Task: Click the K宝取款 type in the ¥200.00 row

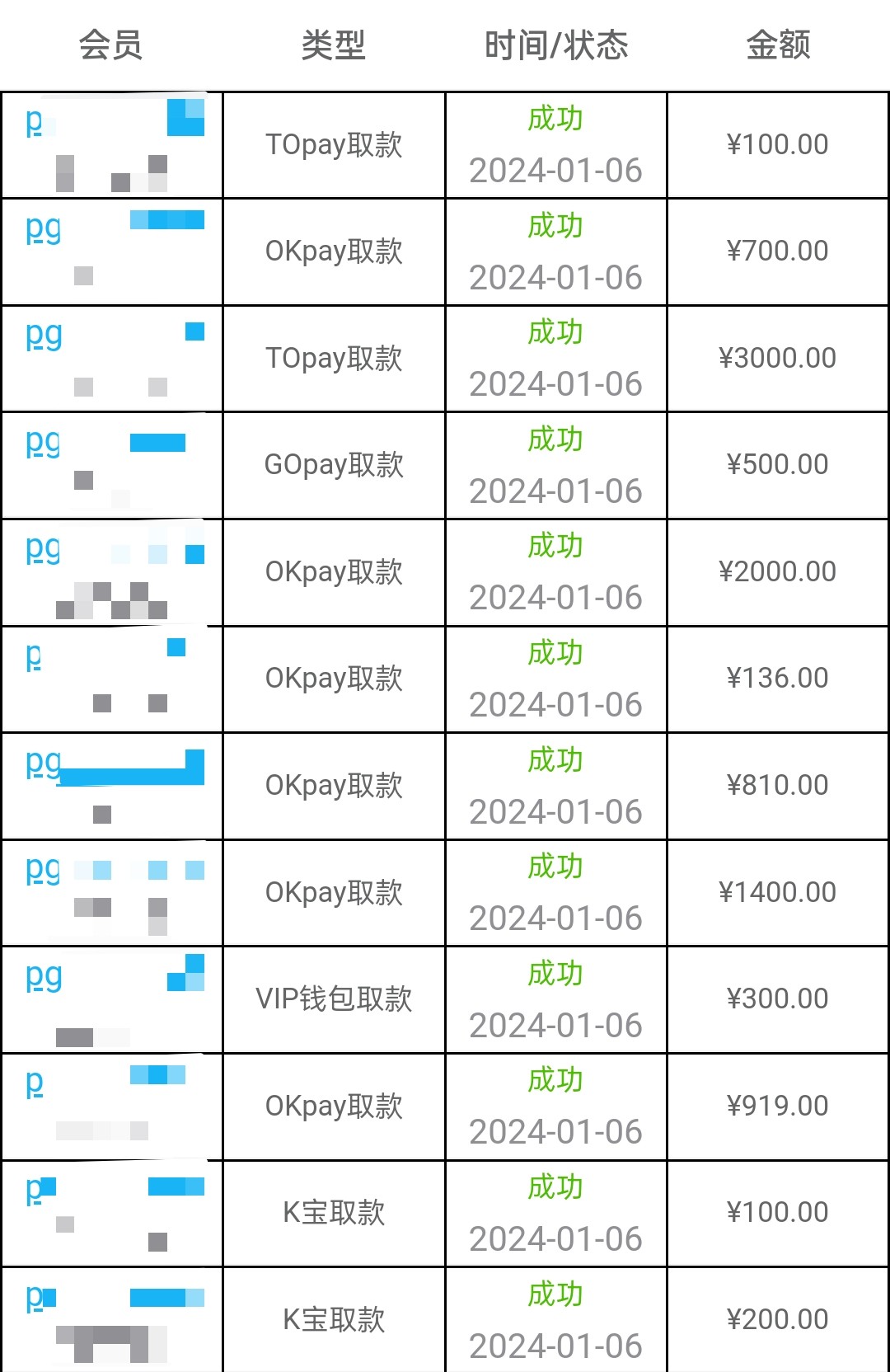Action: coord(334,1319)
